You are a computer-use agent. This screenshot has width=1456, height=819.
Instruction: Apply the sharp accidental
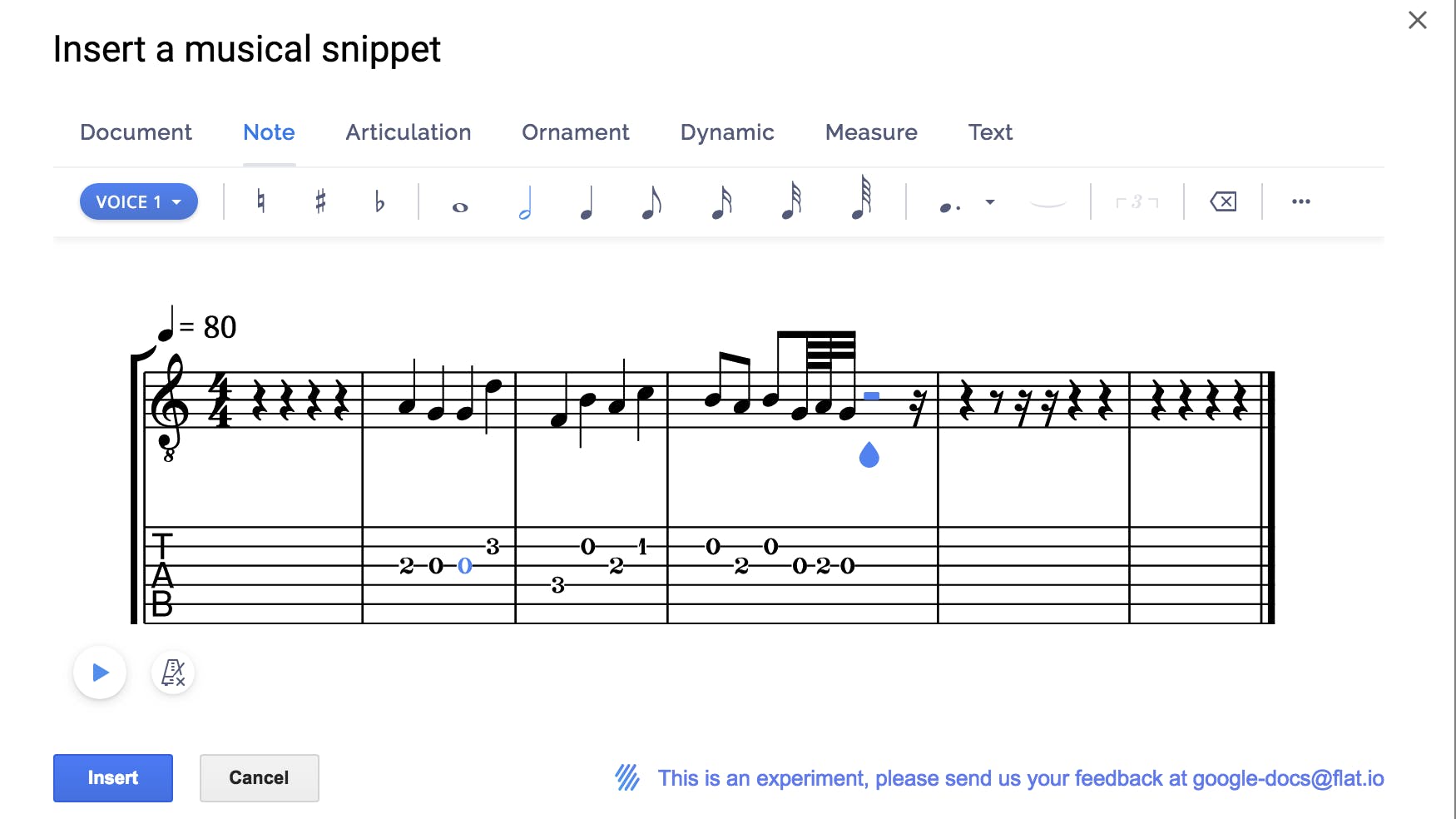(x=320, y=201)
